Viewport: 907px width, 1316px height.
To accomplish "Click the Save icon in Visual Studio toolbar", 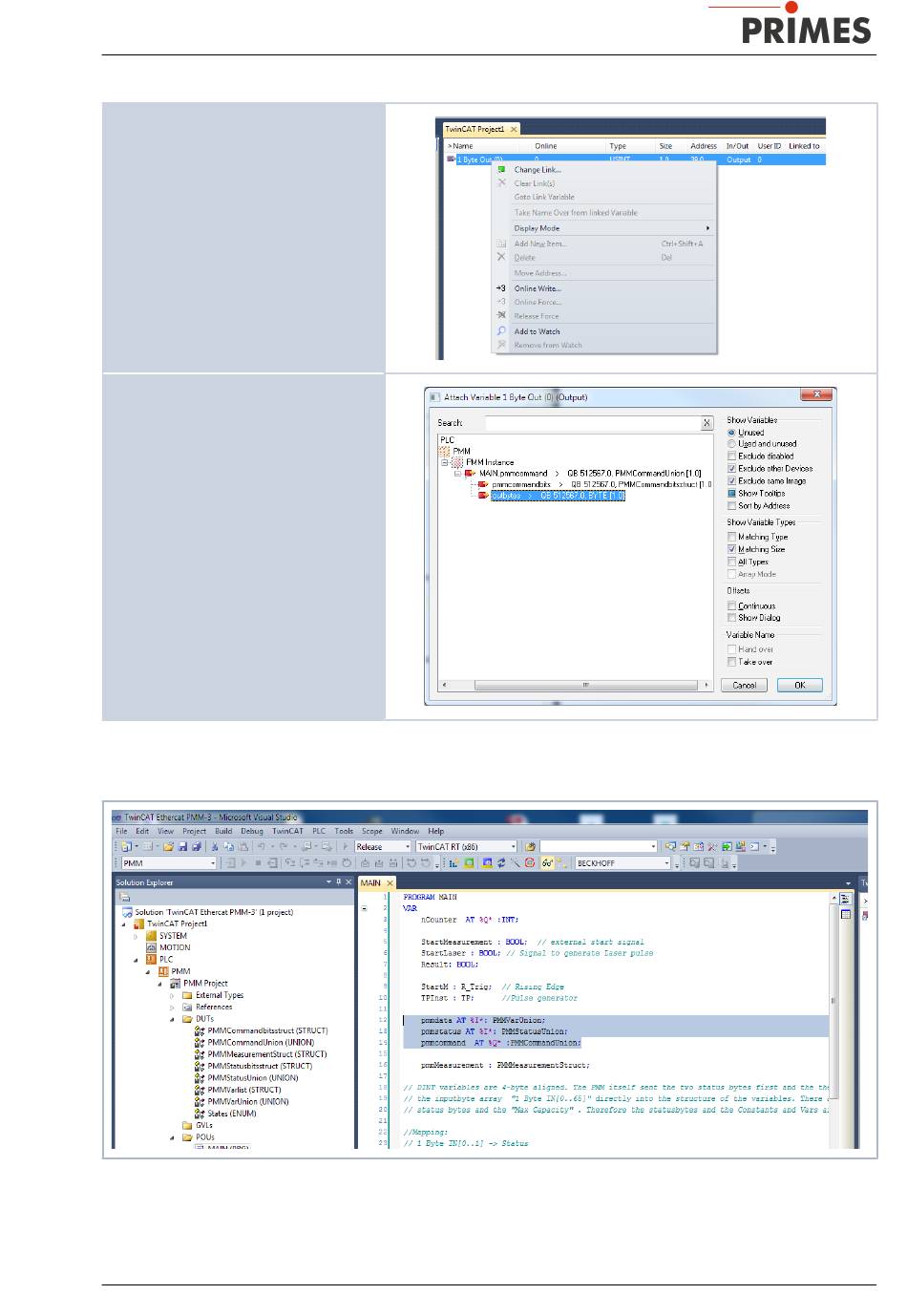I will [182, 846].
